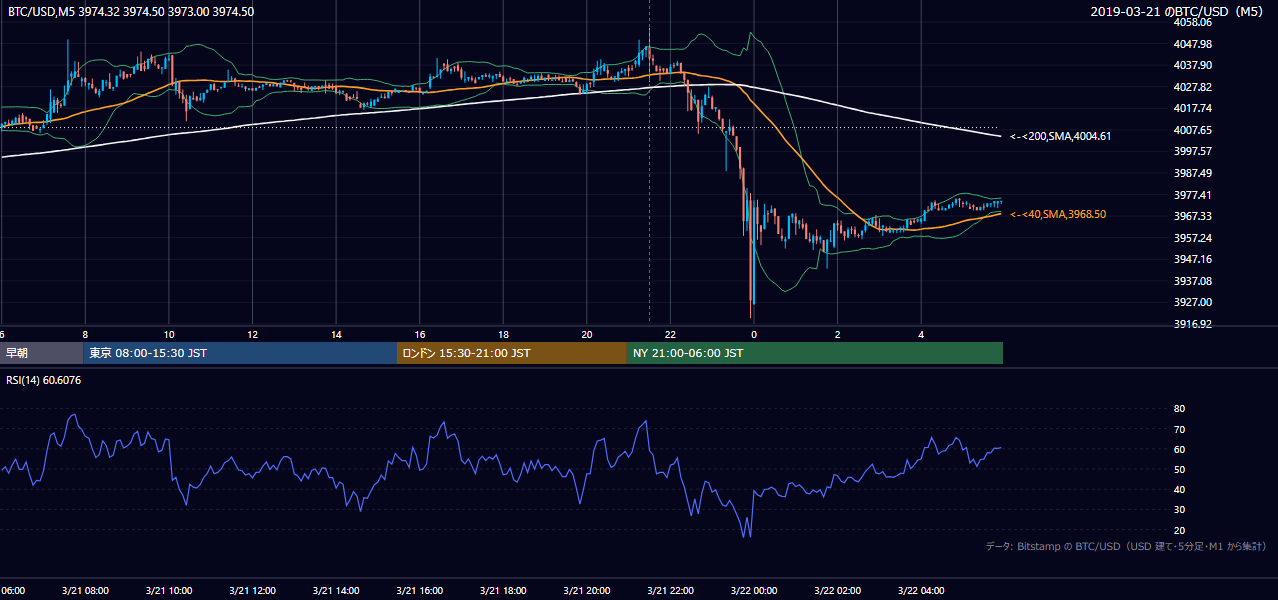Click hour tick 12 under price chart
This screenshot has width=1278, height=600.
coord(252,334)
